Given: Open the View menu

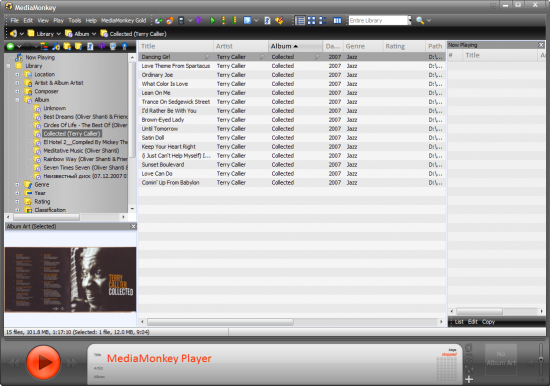Looking at the screenshot, I should 43,21.
